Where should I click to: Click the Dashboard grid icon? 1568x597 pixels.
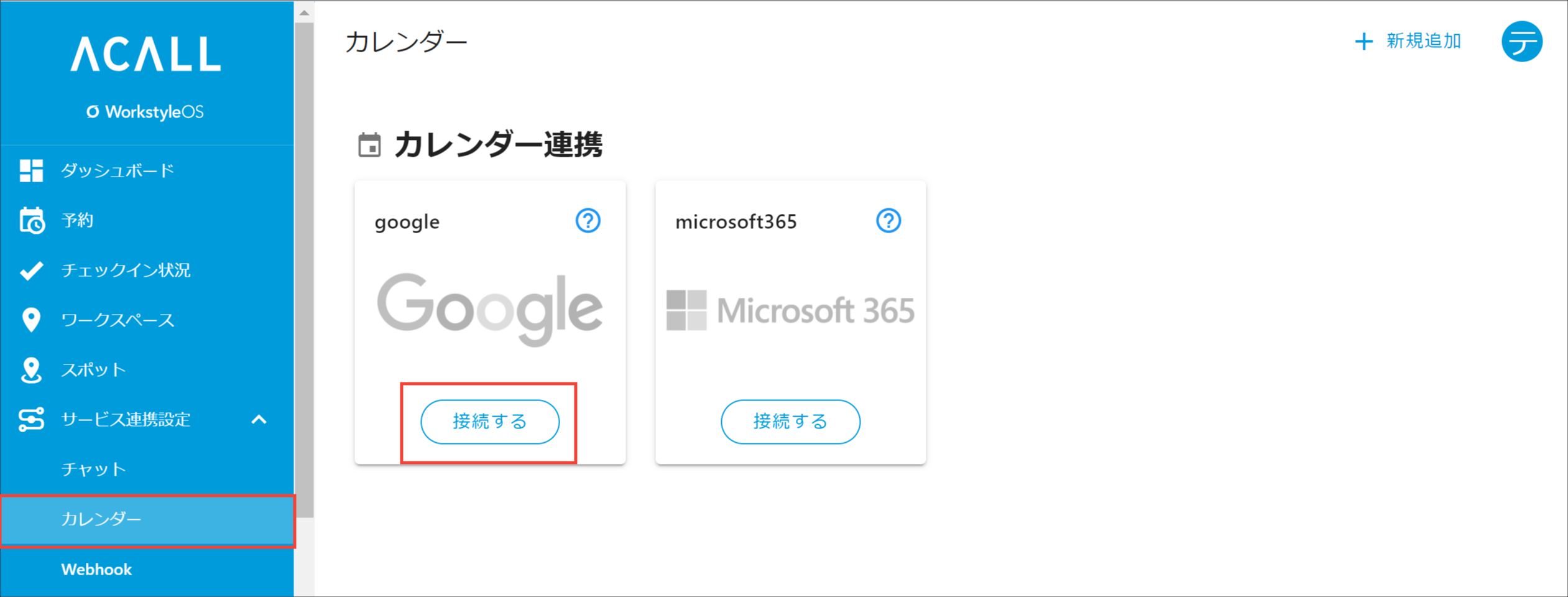tap(31, 170)
